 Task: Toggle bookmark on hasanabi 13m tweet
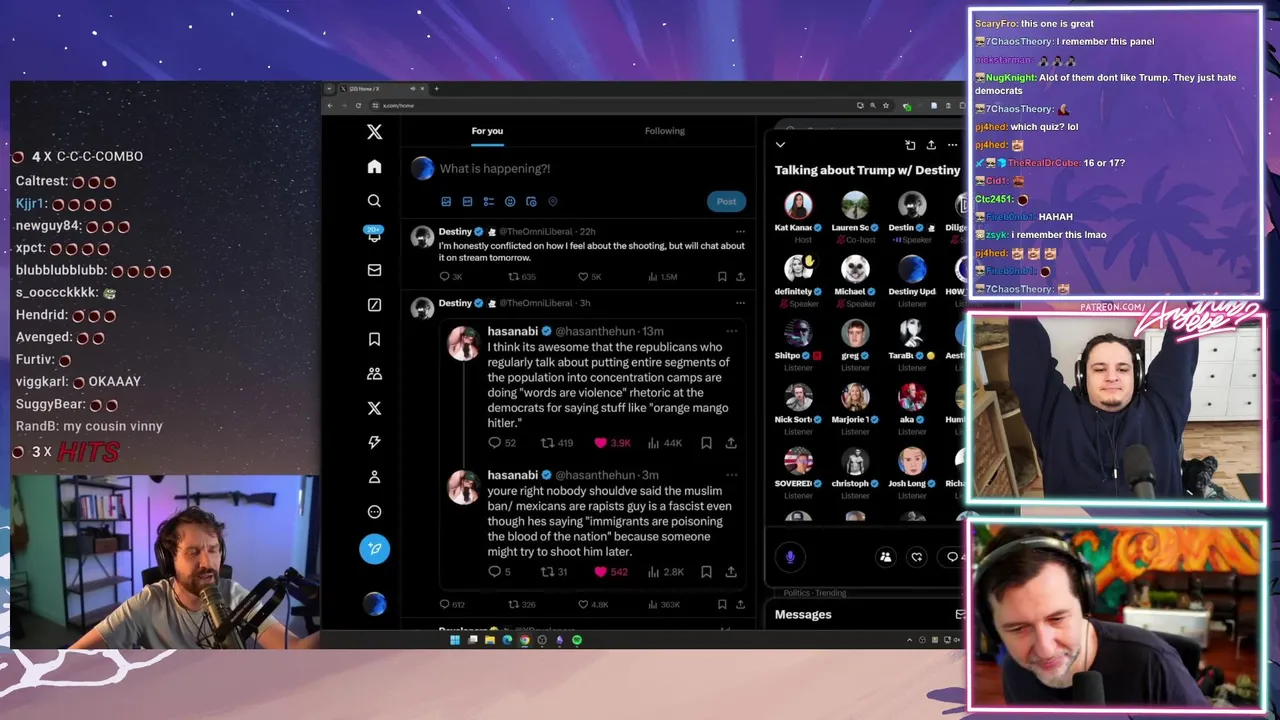click(x=706, y=443)
